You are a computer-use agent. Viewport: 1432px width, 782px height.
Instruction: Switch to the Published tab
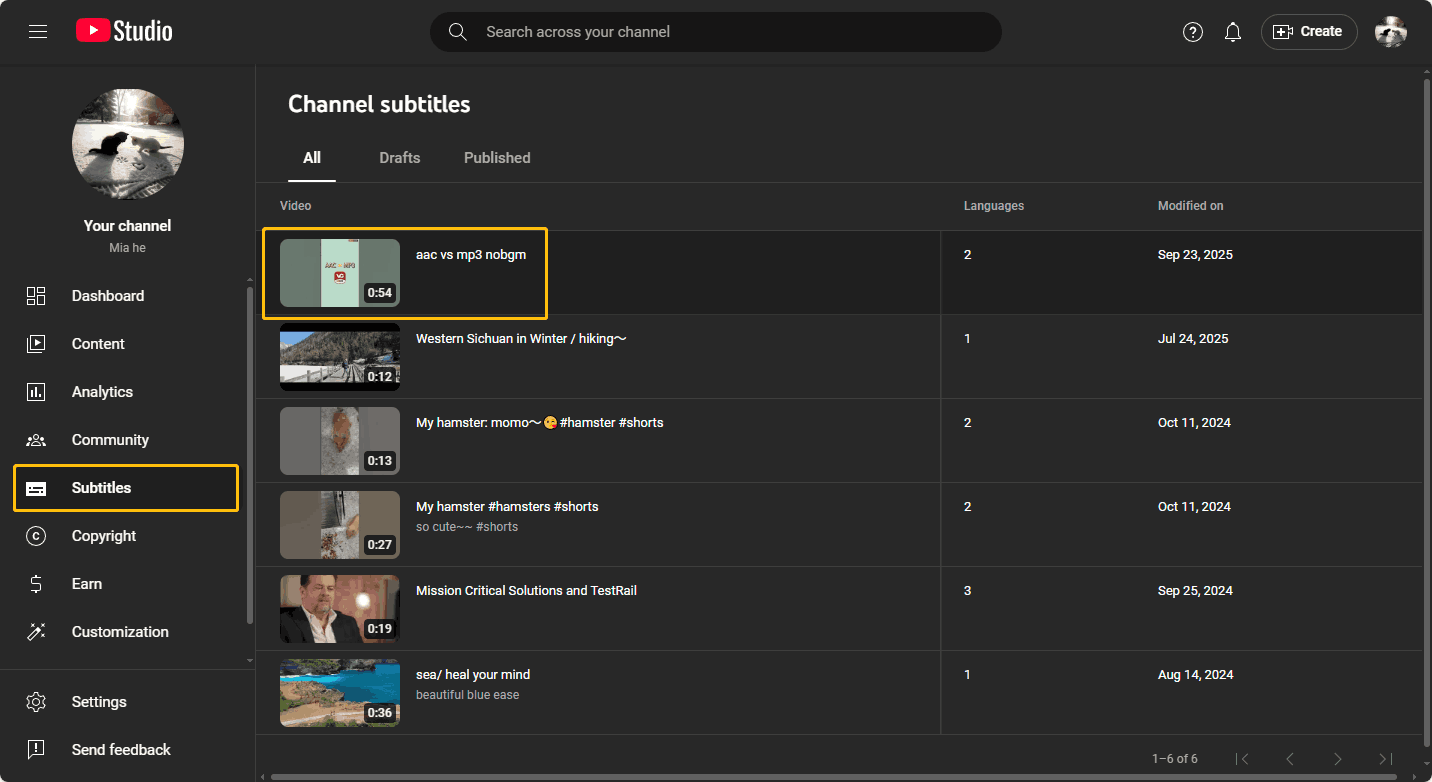497,158
